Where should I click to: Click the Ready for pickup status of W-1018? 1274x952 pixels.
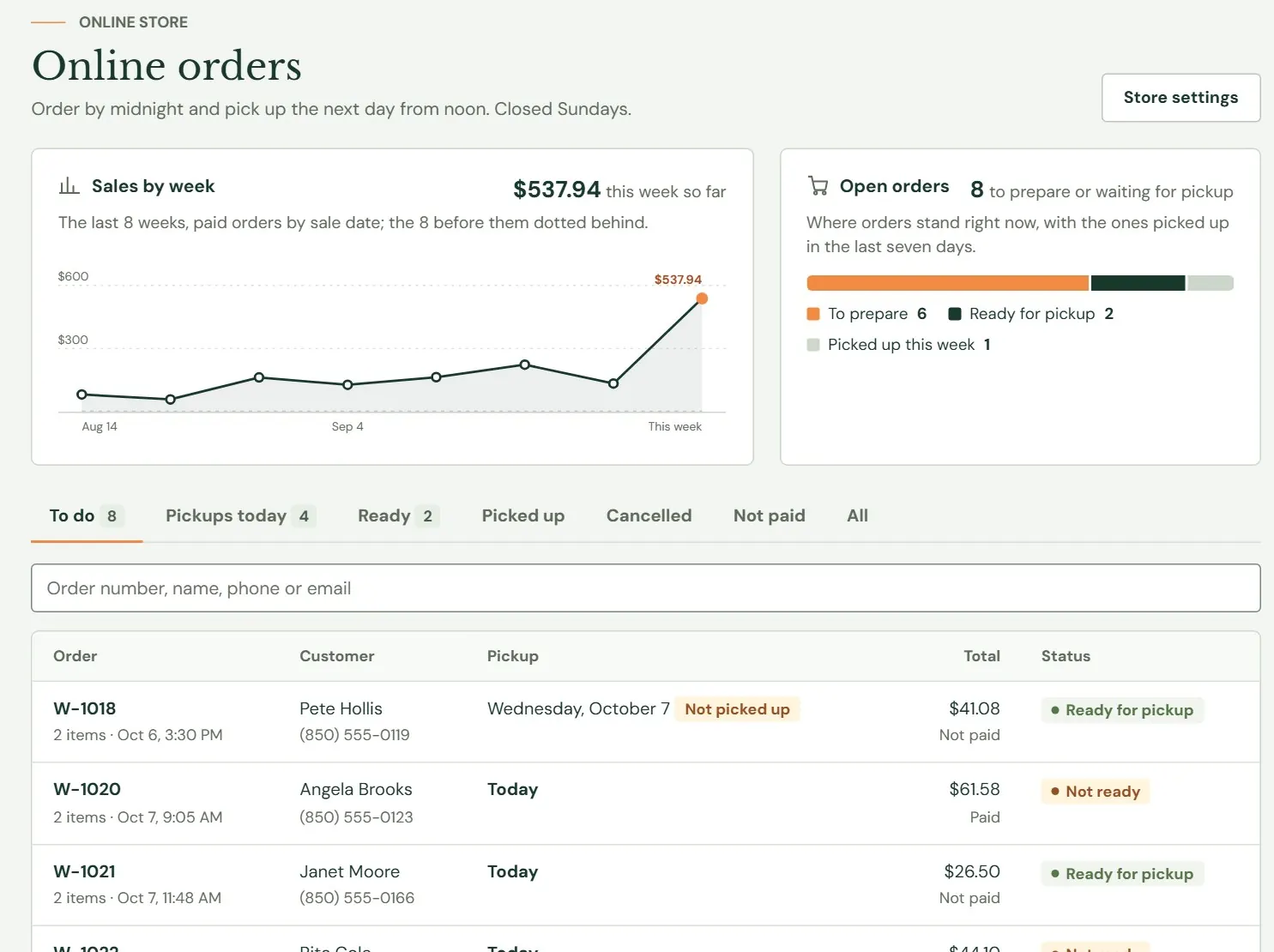(x=1122, y=710)
